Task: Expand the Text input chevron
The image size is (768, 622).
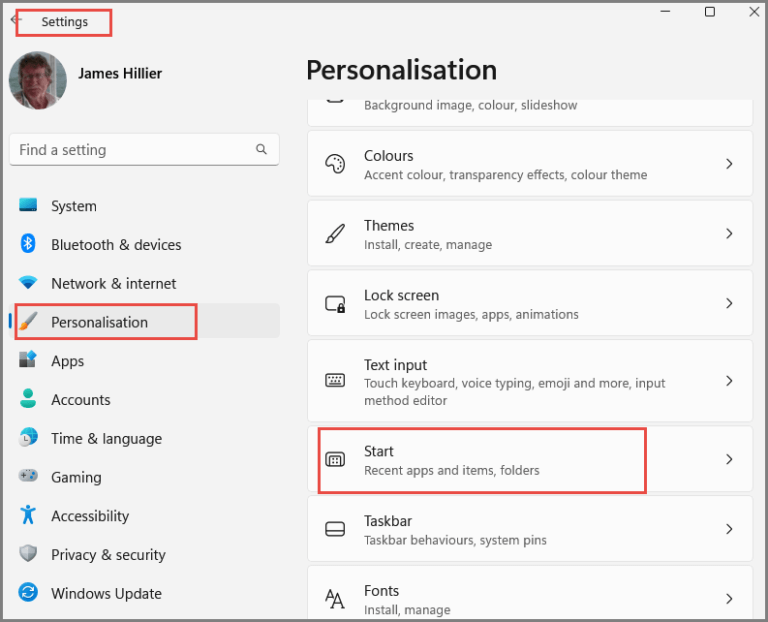Action: [729, 381]
